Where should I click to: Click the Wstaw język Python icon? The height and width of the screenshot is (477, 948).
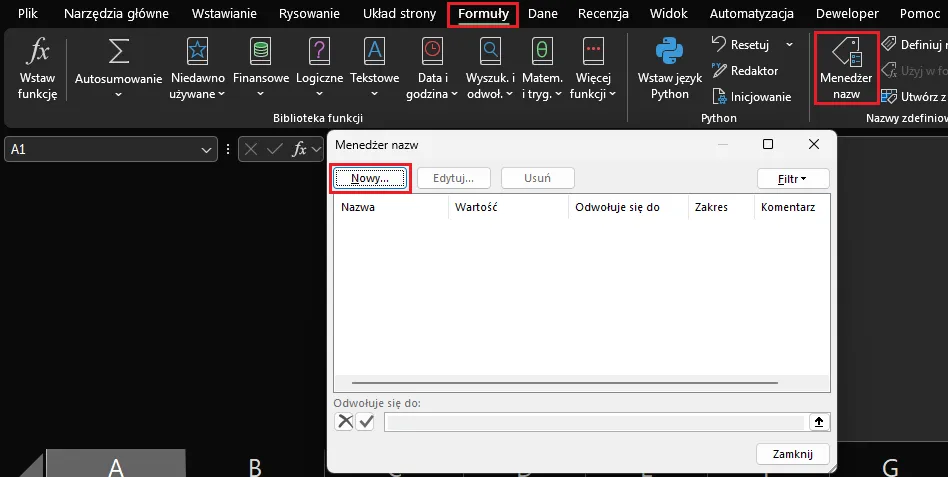pos(669,54)
